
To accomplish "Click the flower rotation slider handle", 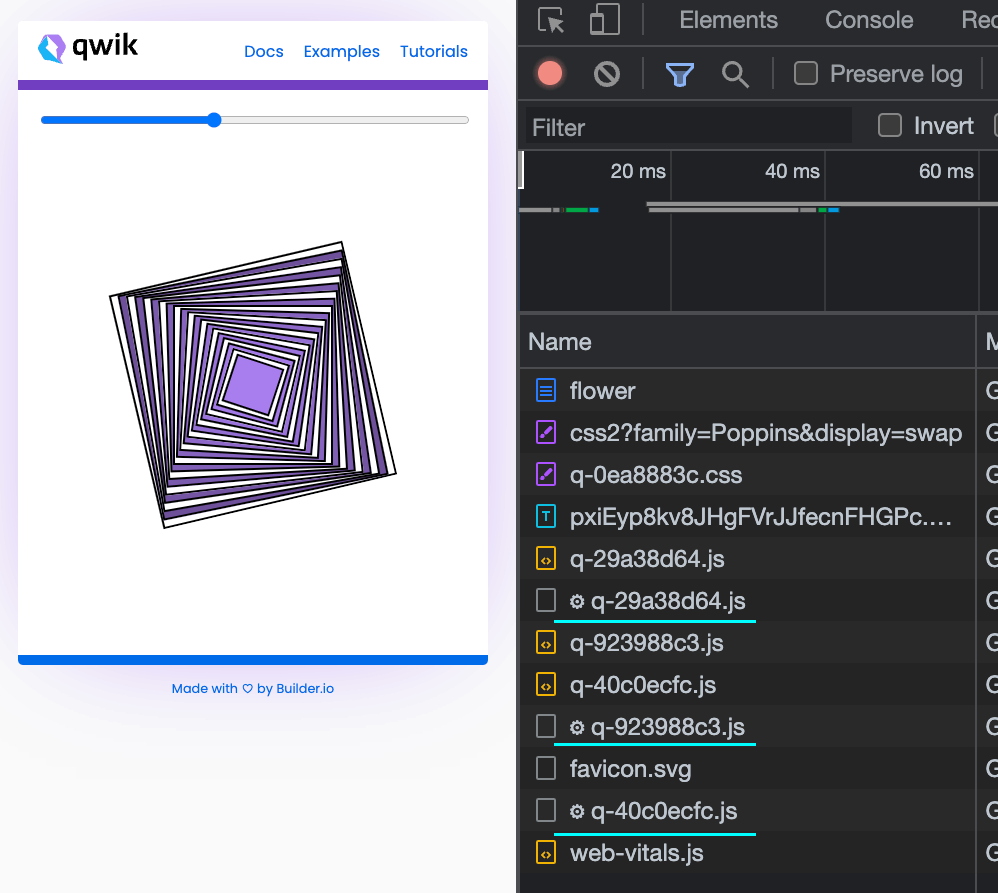I will pos(214,120).
